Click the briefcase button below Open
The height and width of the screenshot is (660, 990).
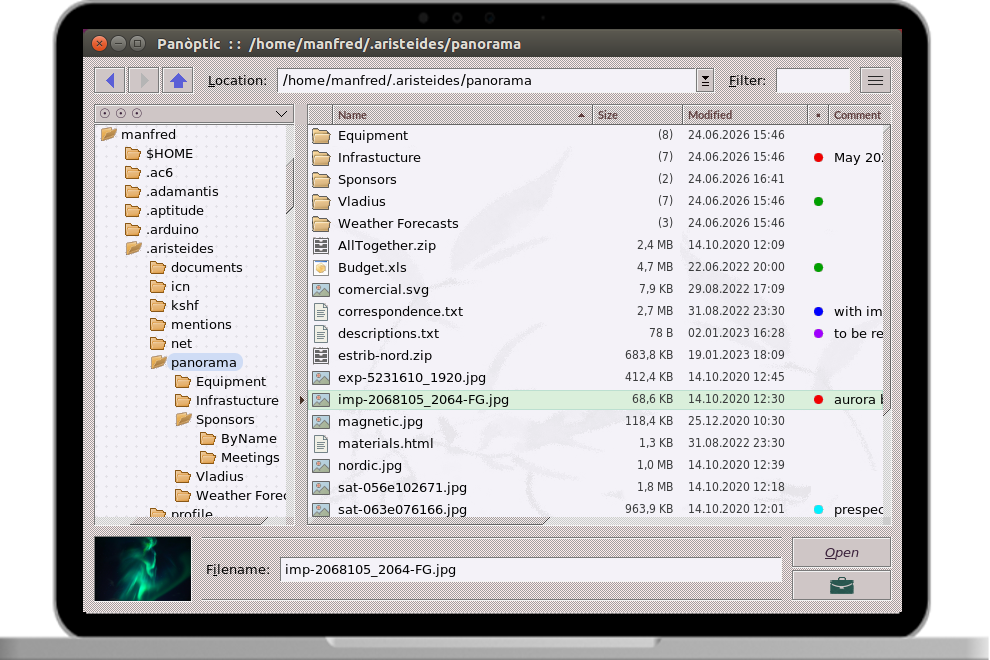click(x=842, y=585)
